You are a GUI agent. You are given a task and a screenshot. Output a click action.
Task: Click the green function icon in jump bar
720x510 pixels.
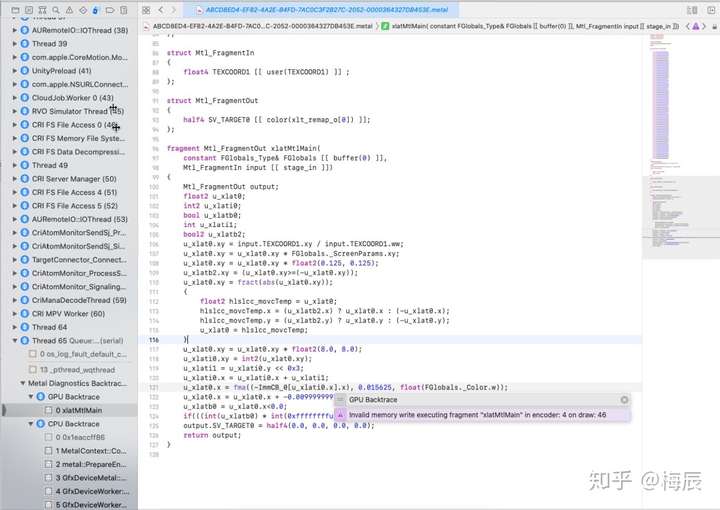[x=385, y=27]
